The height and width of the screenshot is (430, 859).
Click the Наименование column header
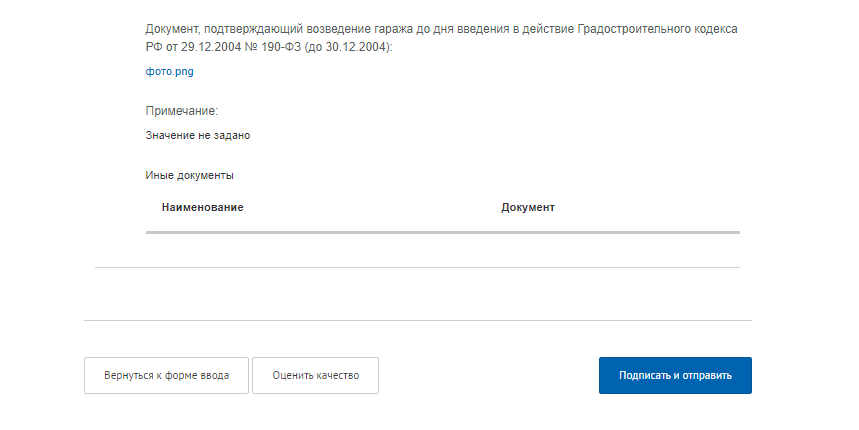[202, 207]
